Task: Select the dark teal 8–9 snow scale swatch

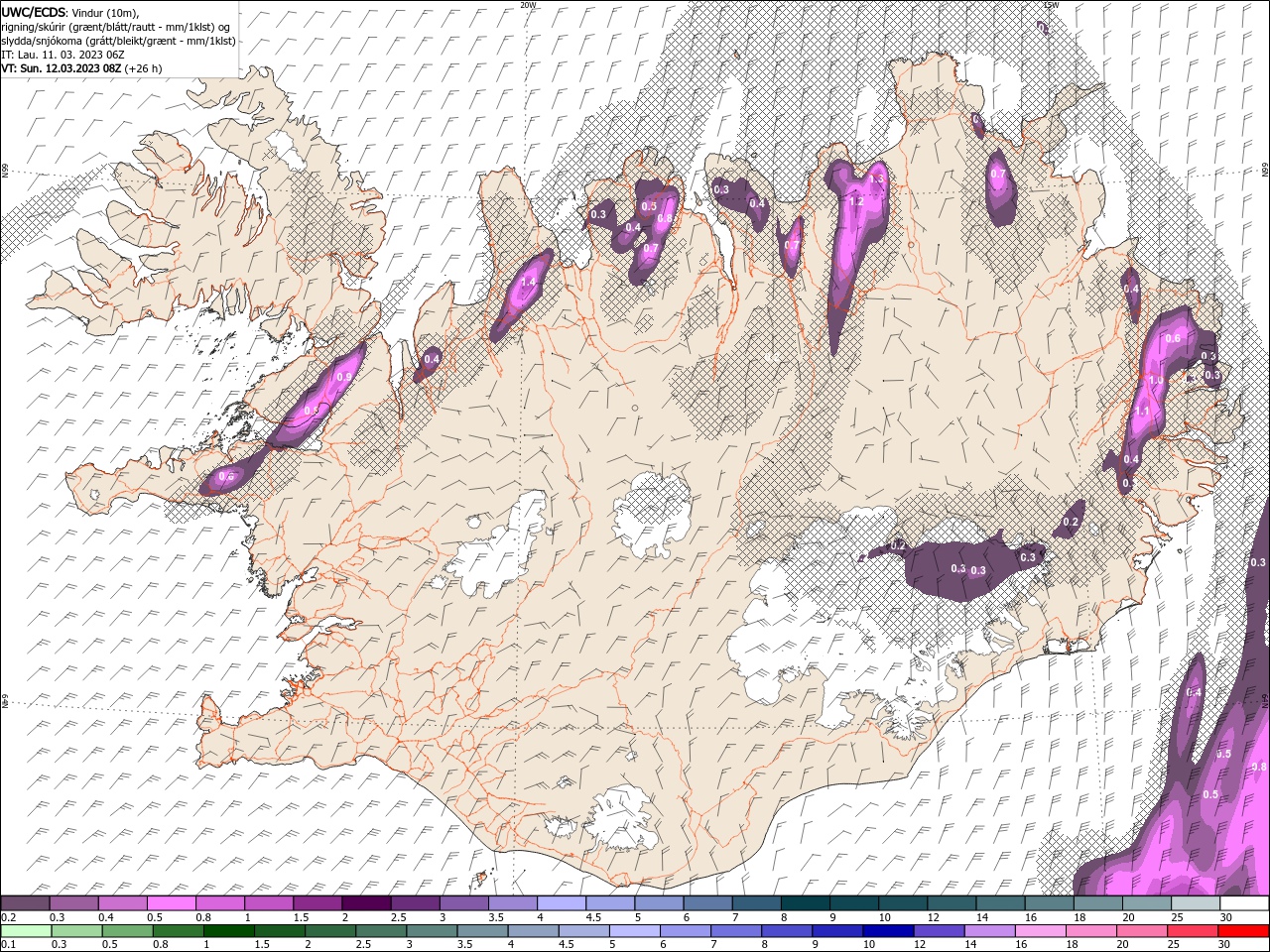Action: pos(806,903)
